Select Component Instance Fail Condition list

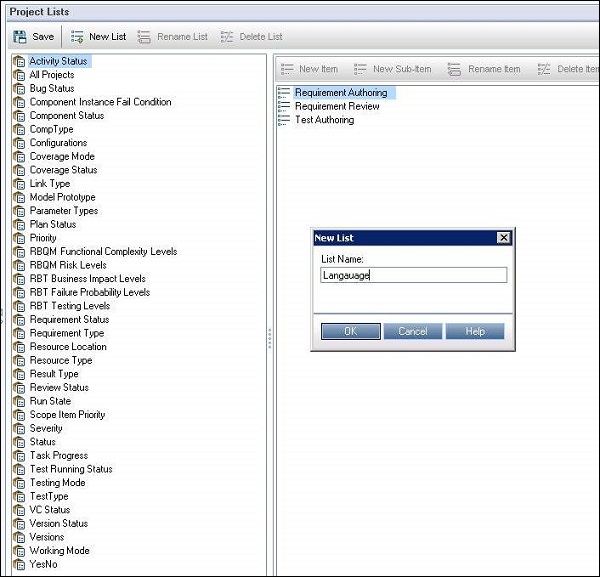[x=101, y=102]
